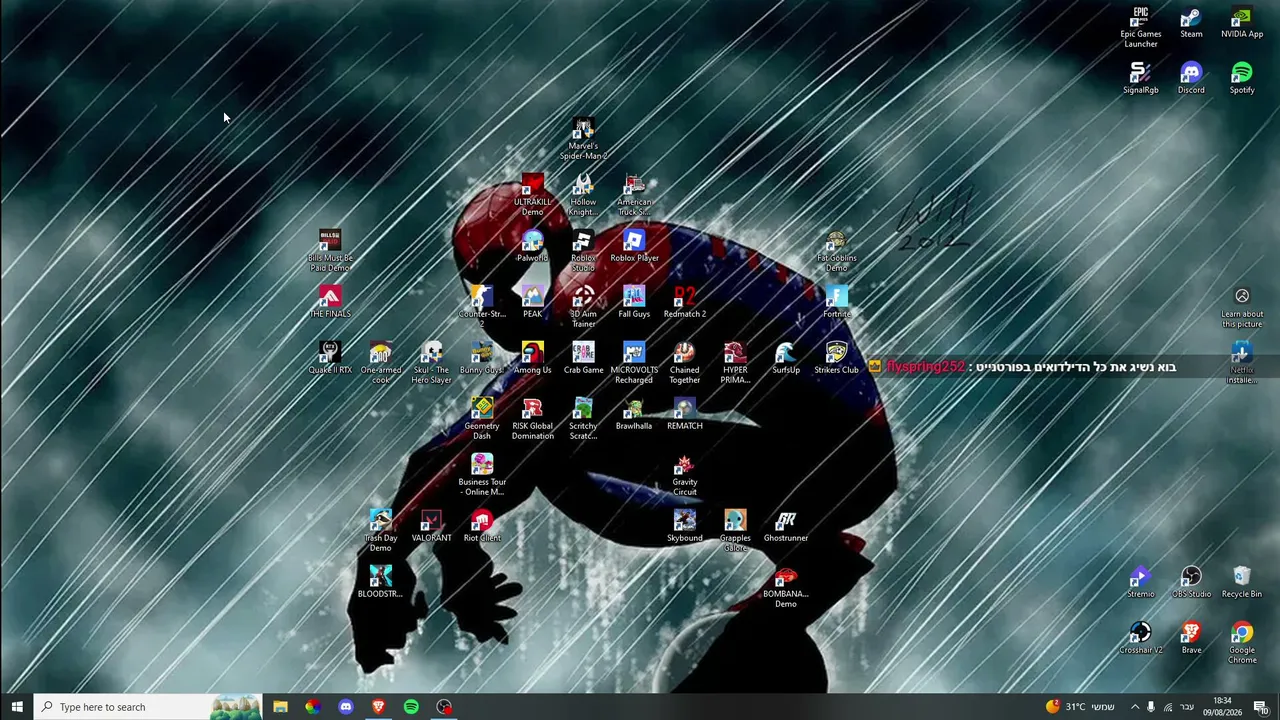This screenshot has height=720, width=1280.
Task: Select the PEAK game icon
Action: point(532,303)
